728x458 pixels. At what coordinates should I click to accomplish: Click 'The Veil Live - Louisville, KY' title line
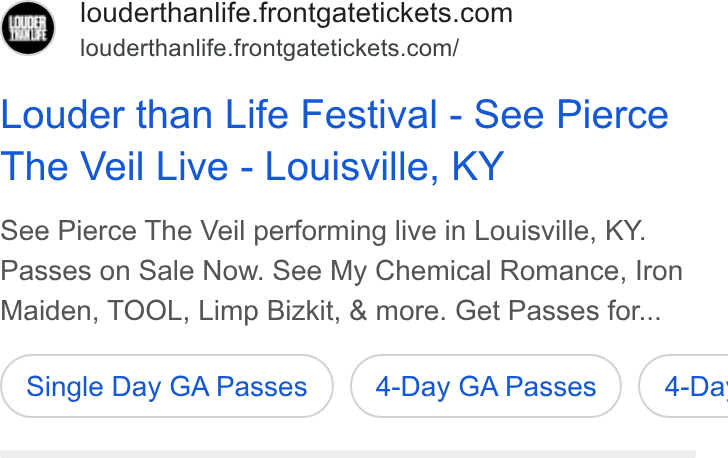tap(252, 166)
